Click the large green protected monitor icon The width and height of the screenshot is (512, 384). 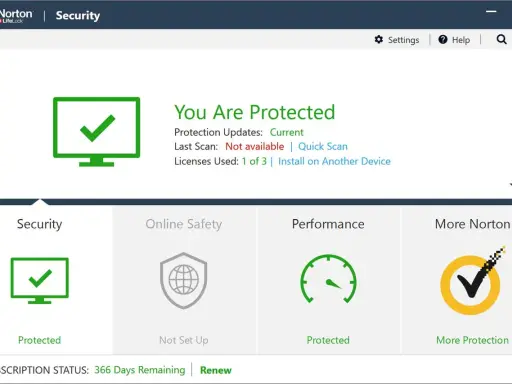coord(97,132)
